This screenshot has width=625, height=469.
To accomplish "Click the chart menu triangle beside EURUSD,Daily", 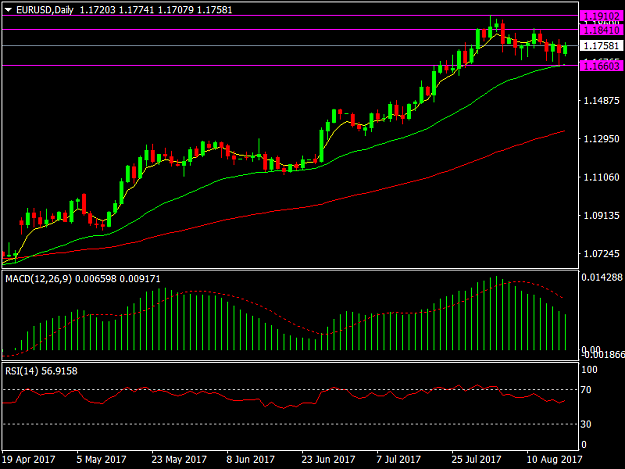I will pos(8,10).
